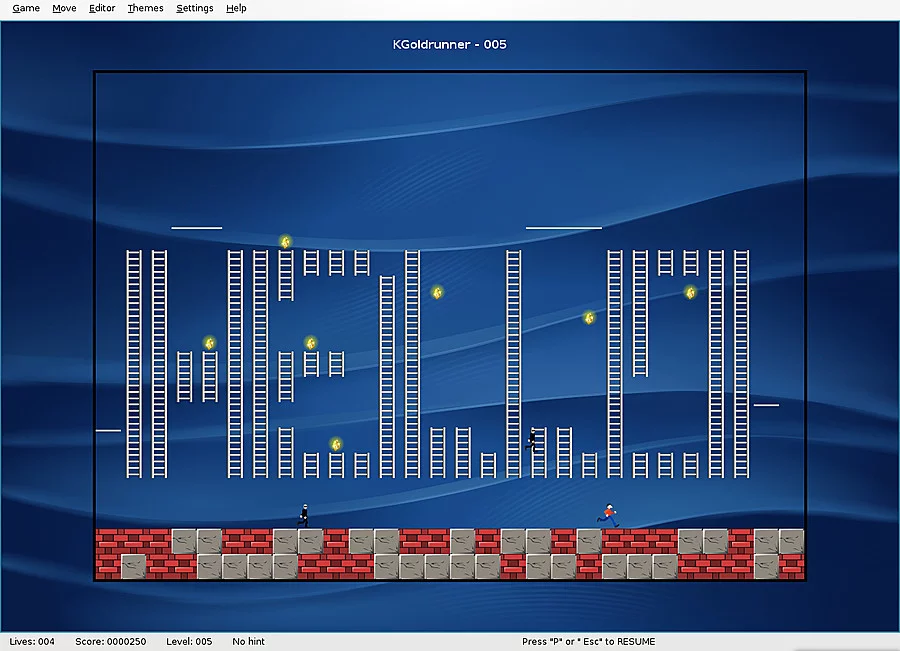900x651 pixels.
Task: Click the highest gold nugget atop a ladder
Action: point(285,242)
